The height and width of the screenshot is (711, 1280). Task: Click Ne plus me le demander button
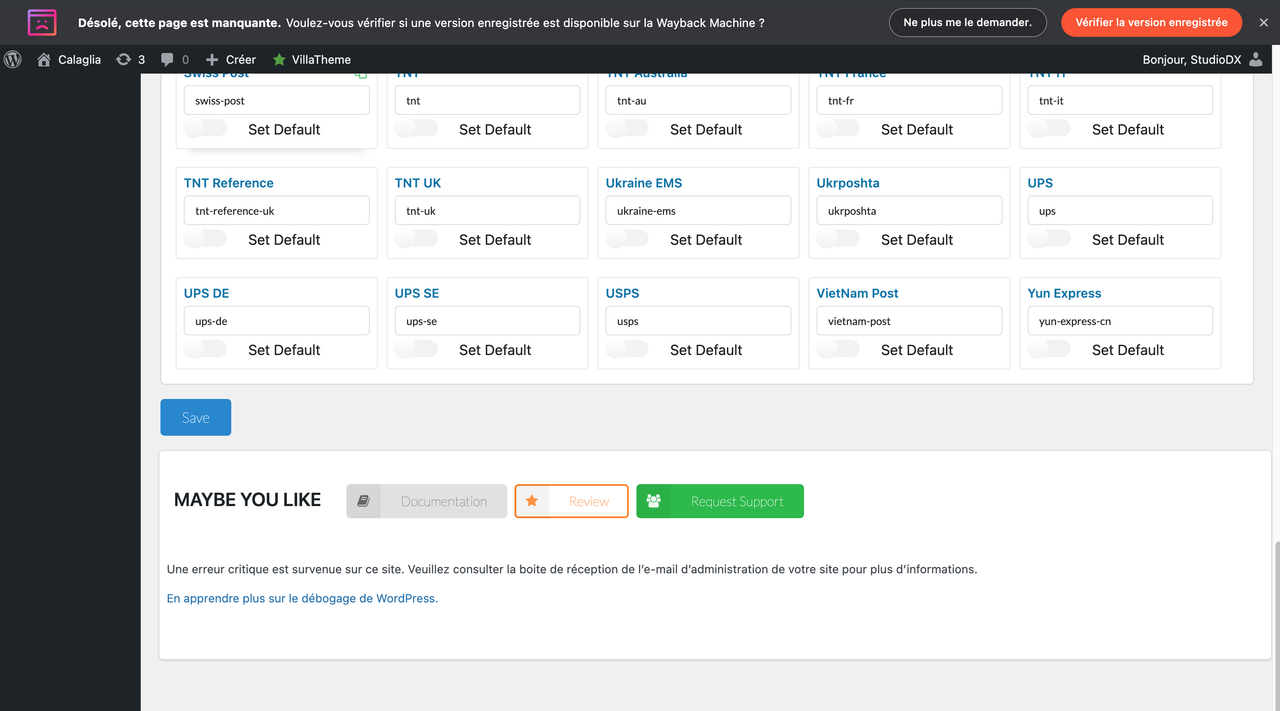[x=967, y=22]
